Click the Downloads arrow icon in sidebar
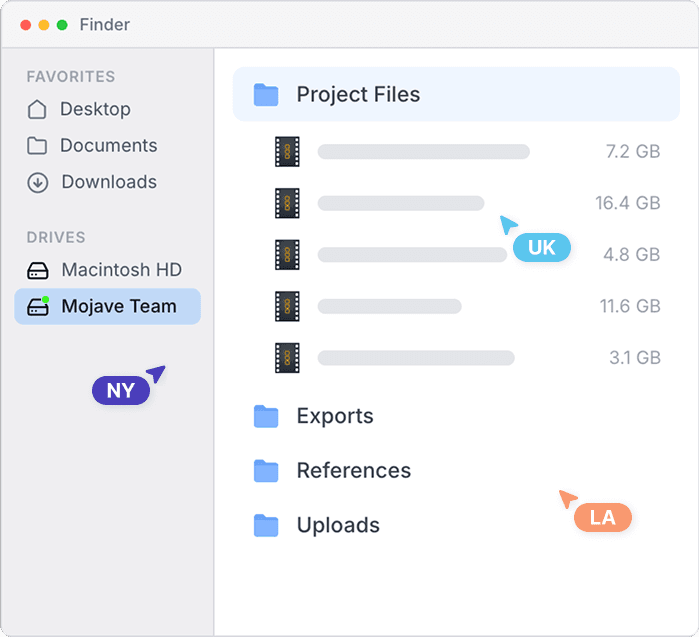The image size is (699, 637). [x=37, y=182]
